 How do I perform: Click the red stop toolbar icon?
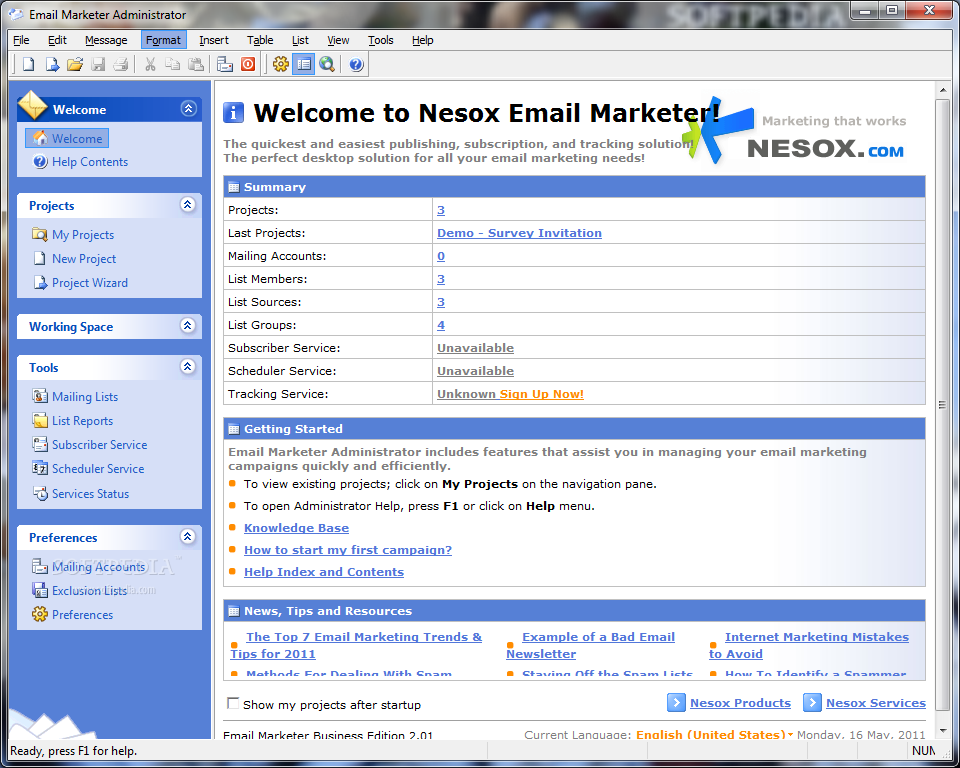(x=248, y=64)
